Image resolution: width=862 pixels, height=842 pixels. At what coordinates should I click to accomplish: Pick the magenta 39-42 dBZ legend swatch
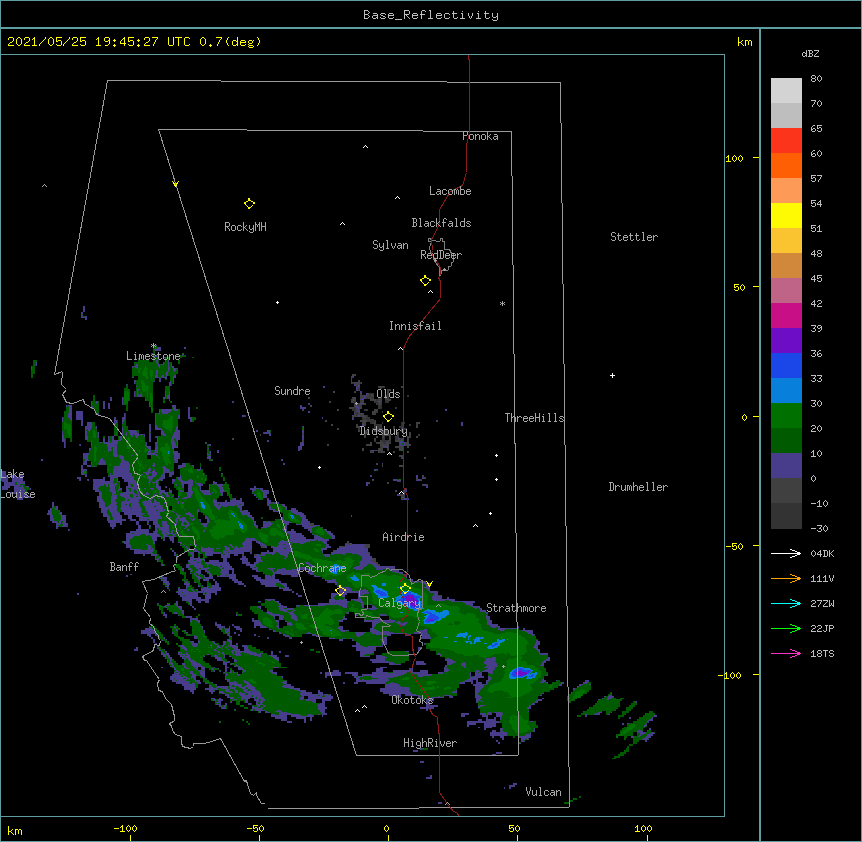click(x=786, y=315)
